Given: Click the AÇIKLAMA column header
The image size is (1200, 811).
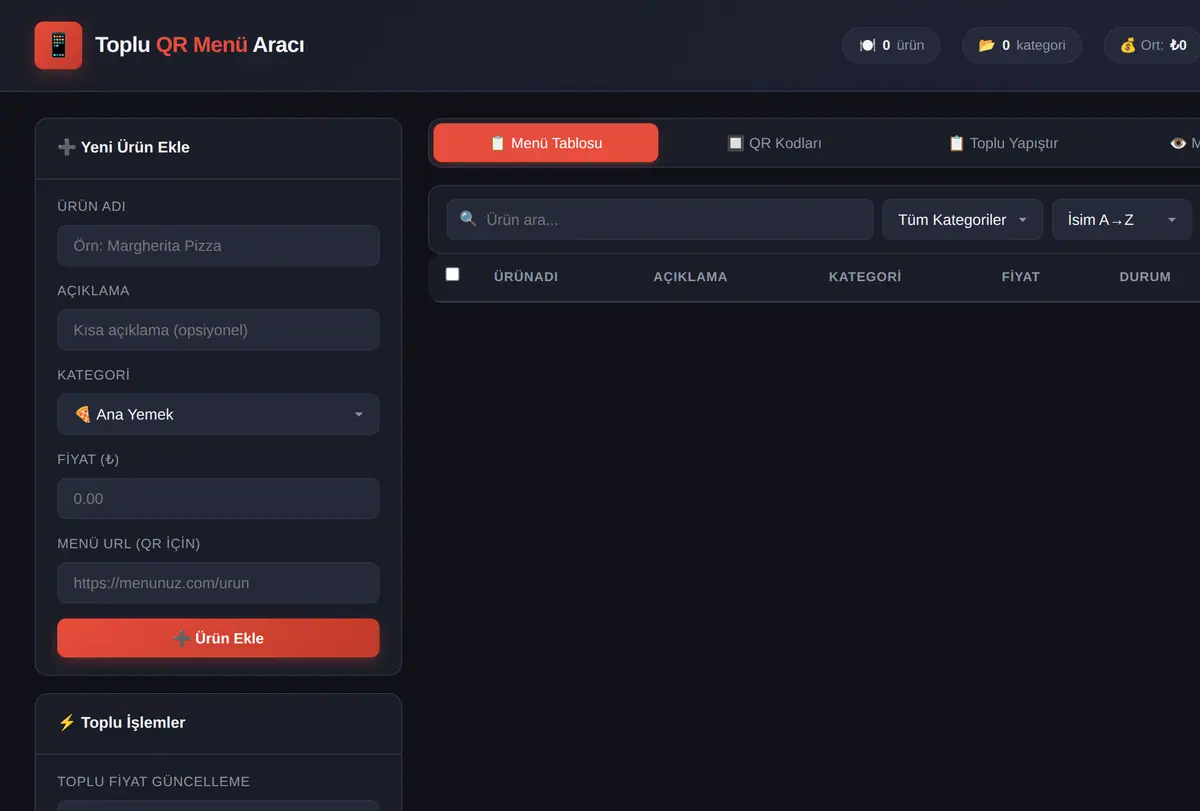Looking at the screenshot, I should click(690, 276).
